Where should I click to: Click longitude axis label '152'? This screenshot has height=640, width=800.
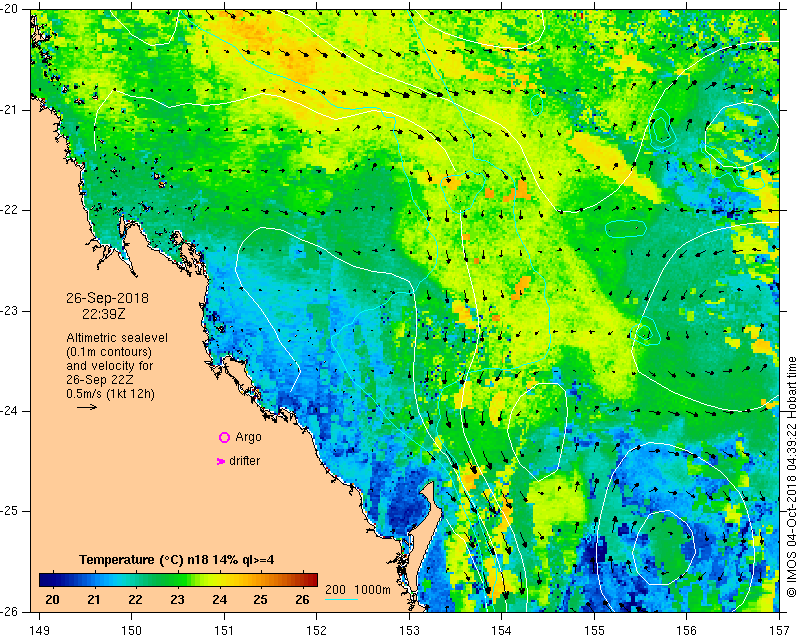point(316,631)
